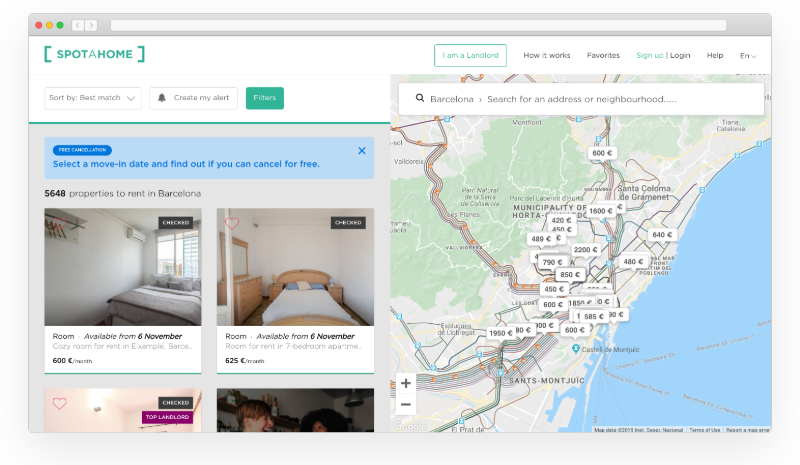The height and width of the screenshot is (465, 800).
Task: Expand the En language dropdown
Action: (x=748, y=56)
